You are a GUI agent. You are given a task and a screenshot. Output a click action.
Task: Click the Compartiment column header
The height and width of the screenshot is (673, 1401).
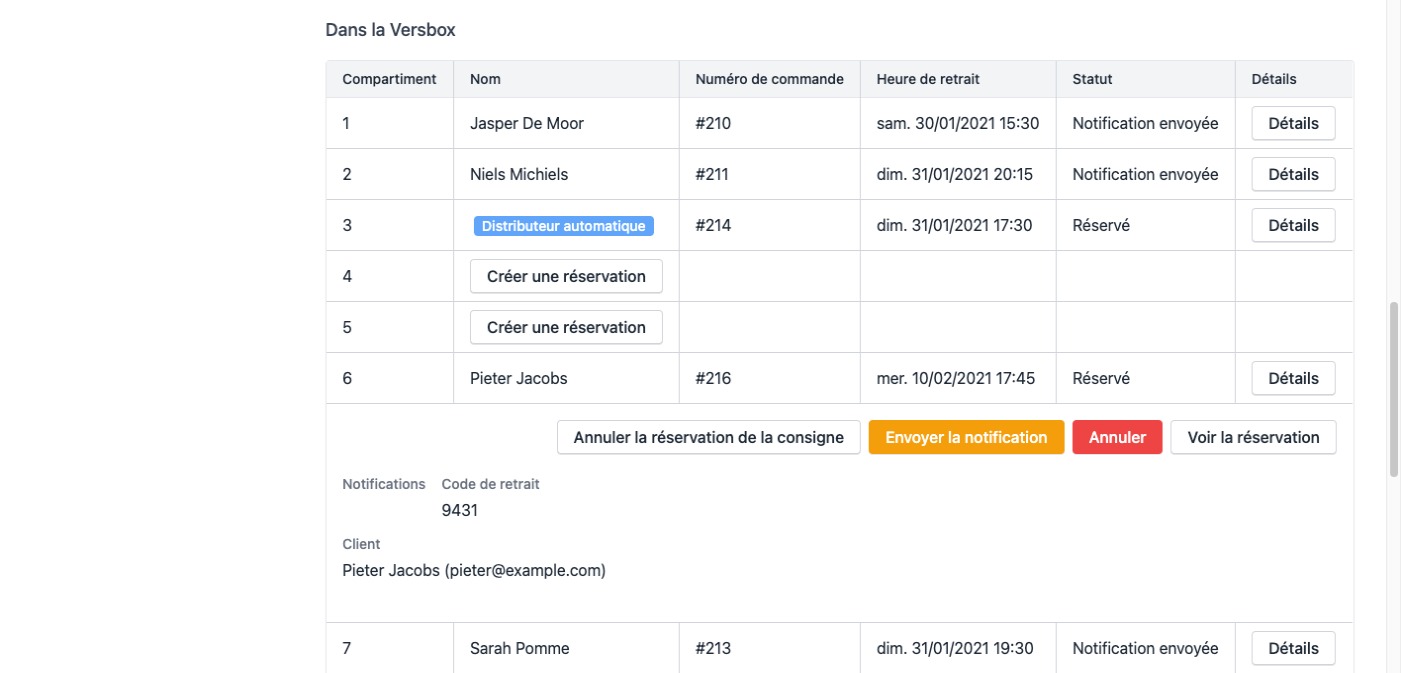(389, 79)
